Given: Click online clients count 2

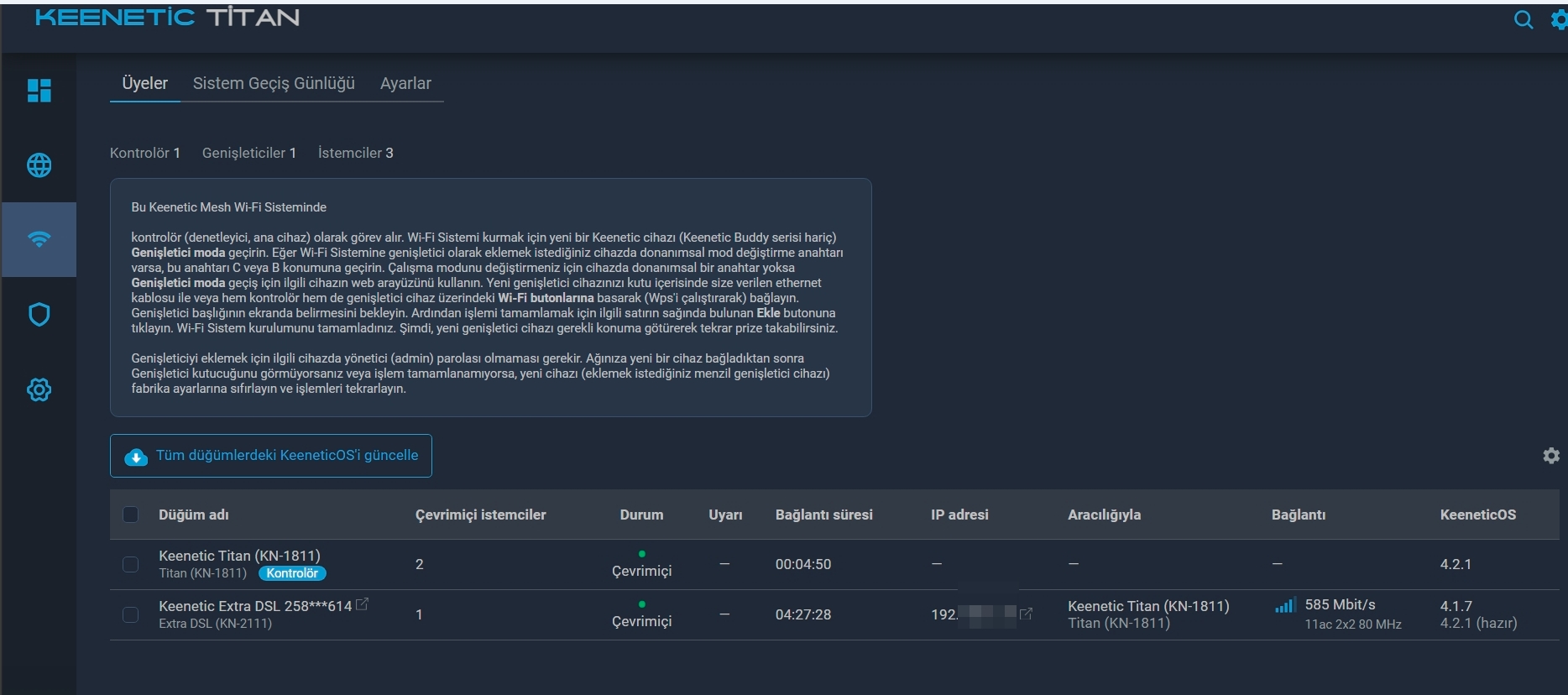Looking at the screenshot, I should [420, 564].
